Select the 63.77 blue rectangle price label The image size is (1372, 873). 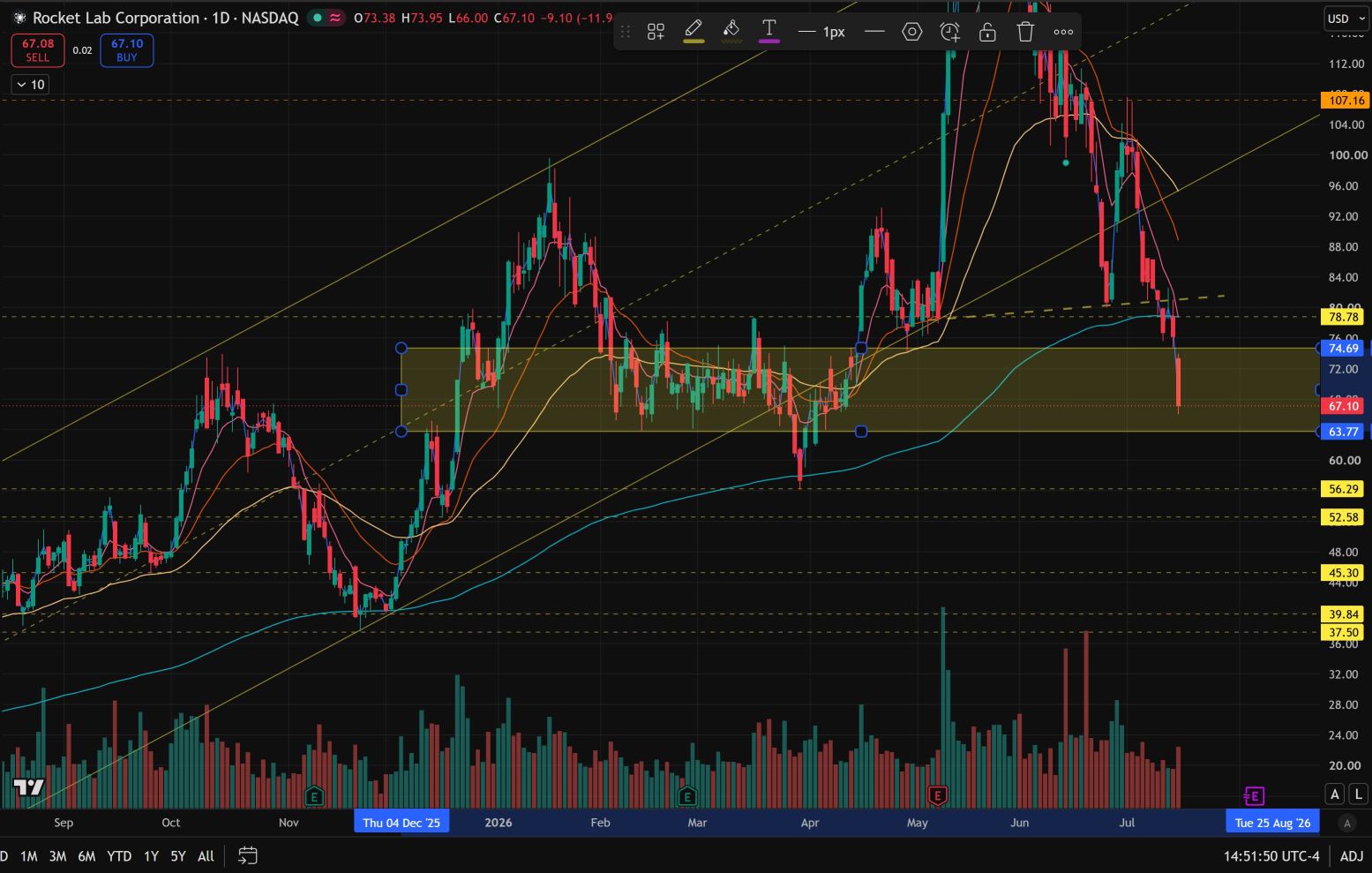1343,432
